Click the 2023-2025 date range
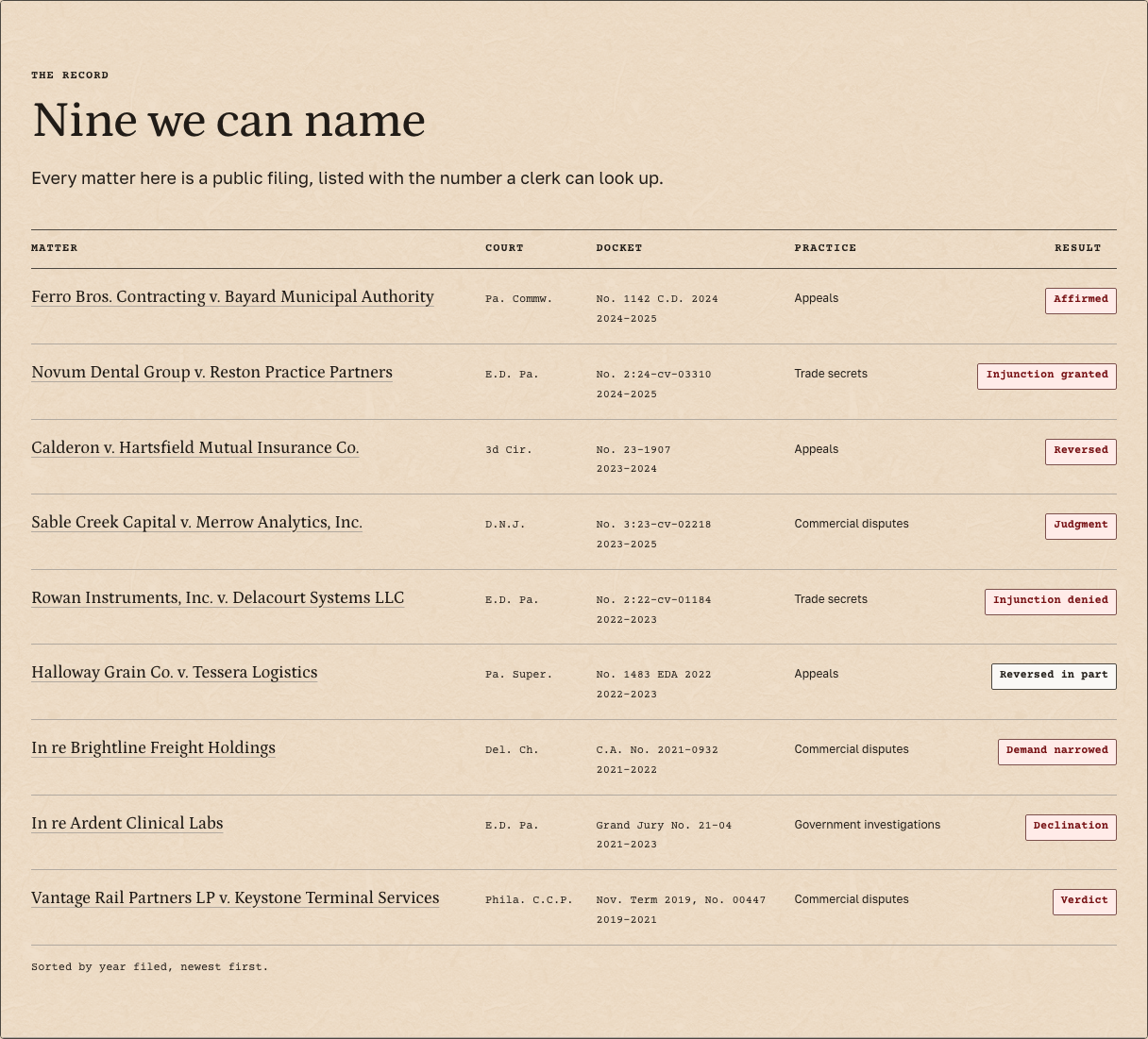Image resolution: width=1148 pixels, height=1039 pixels. click(627, 545)
